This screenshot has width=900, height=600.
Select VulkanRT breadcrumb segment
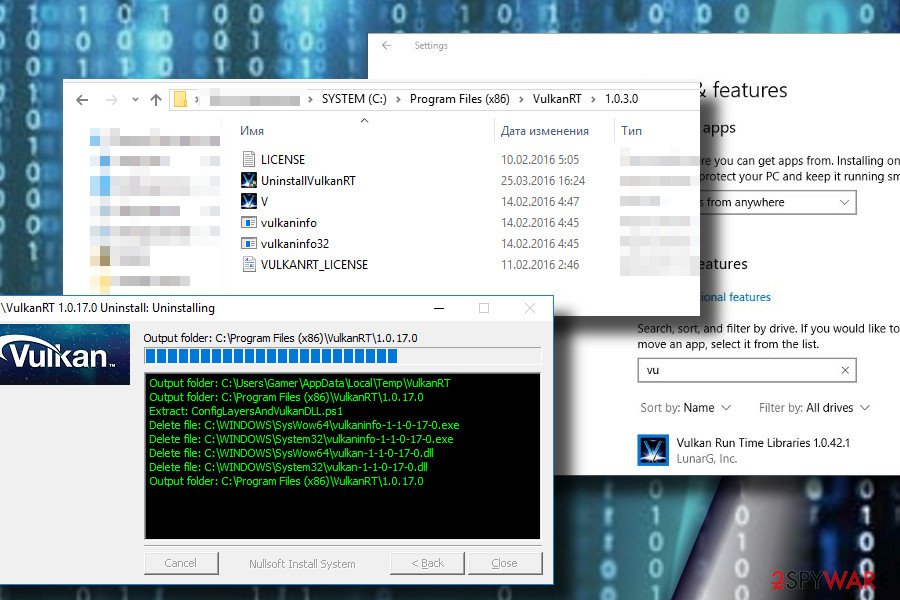[557, 99]
